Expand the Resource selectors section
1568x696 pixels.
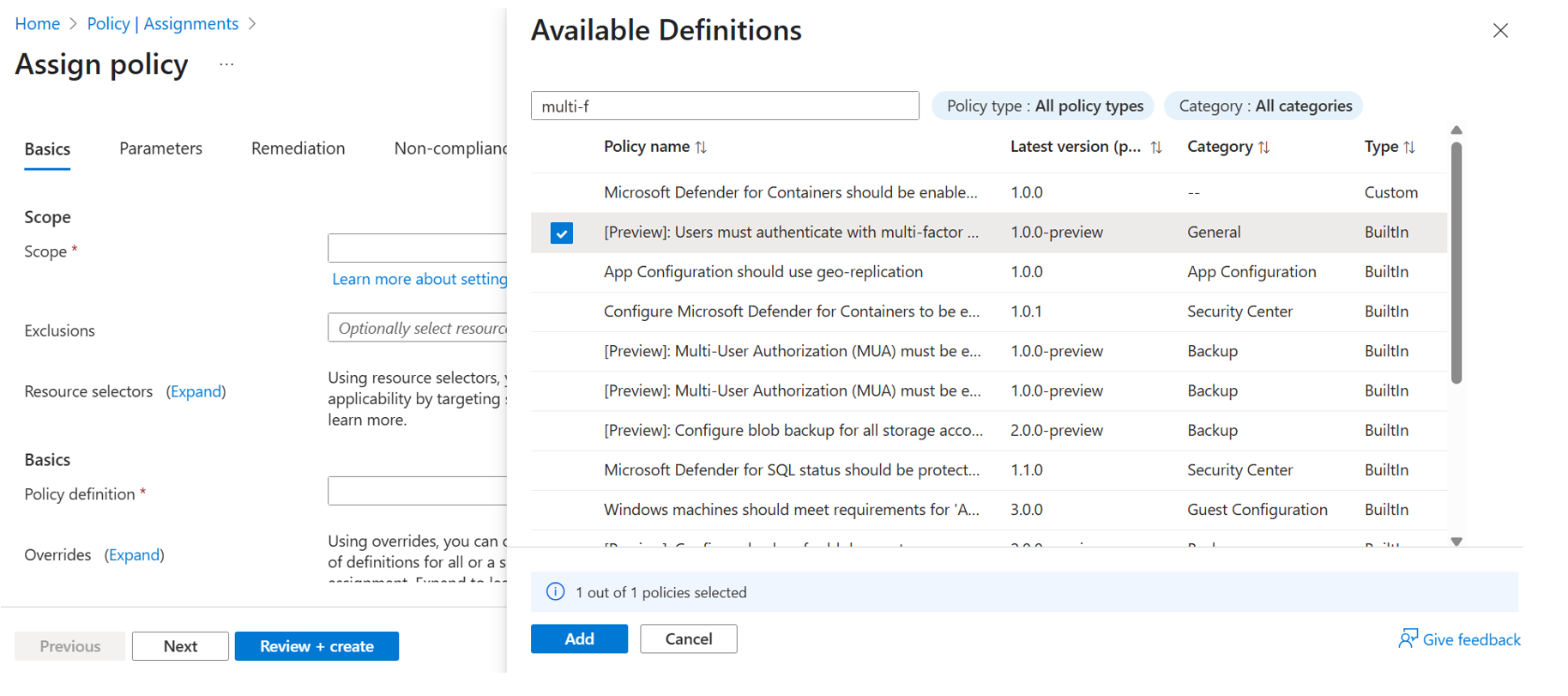point(196,391)
